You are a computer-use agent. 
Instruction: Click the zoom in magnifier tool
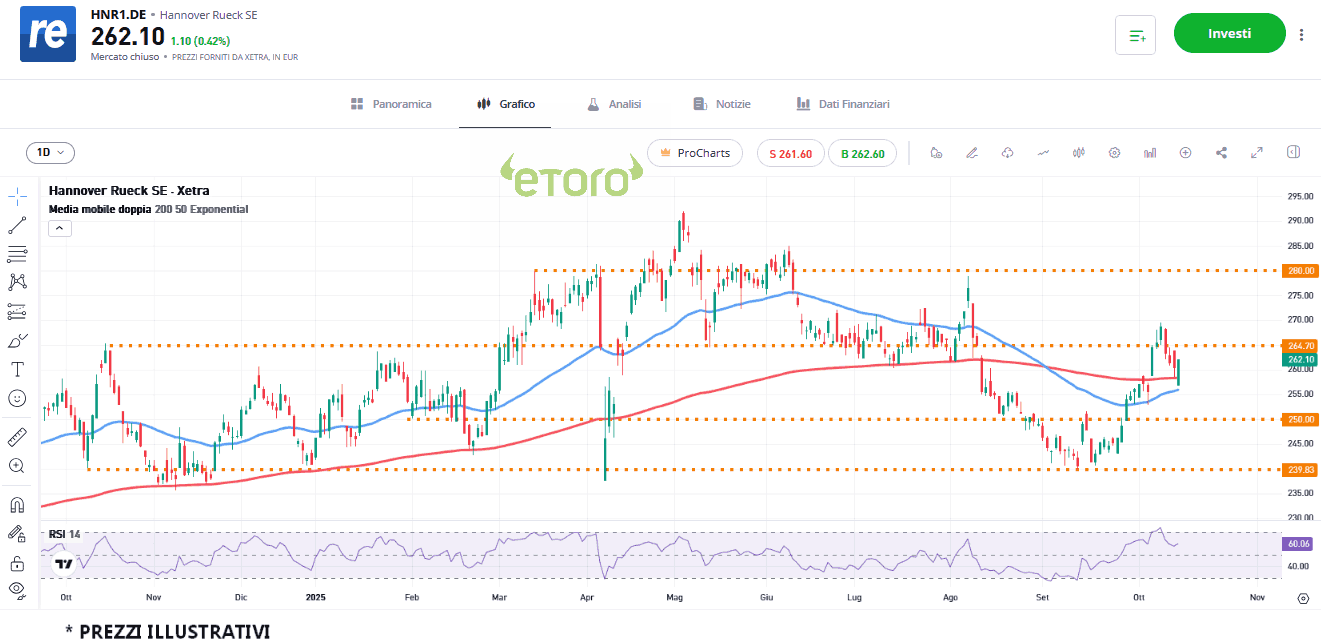pos(17,466)
